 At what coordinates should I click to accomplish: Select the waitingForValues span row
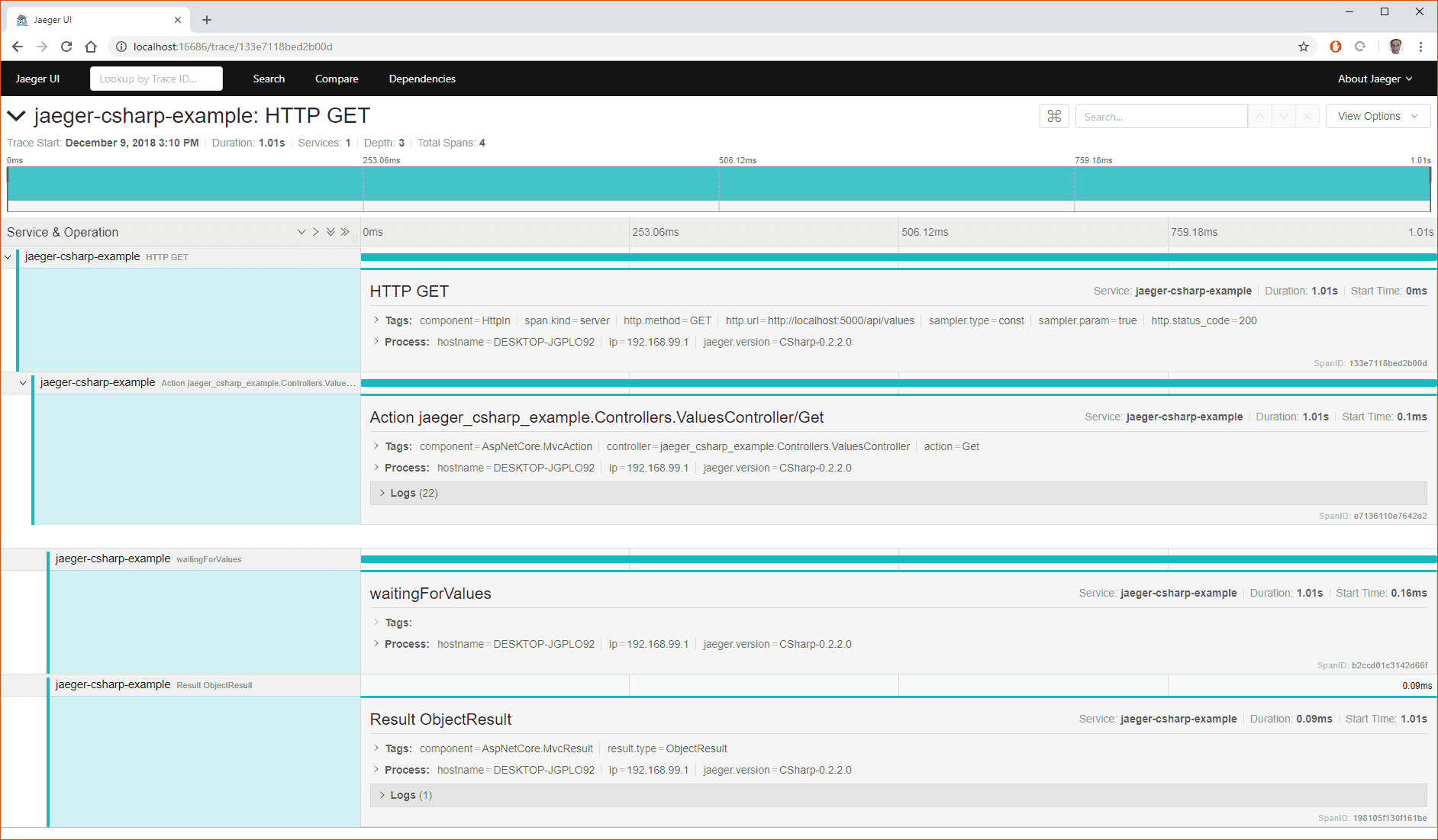tap(180, 559)
